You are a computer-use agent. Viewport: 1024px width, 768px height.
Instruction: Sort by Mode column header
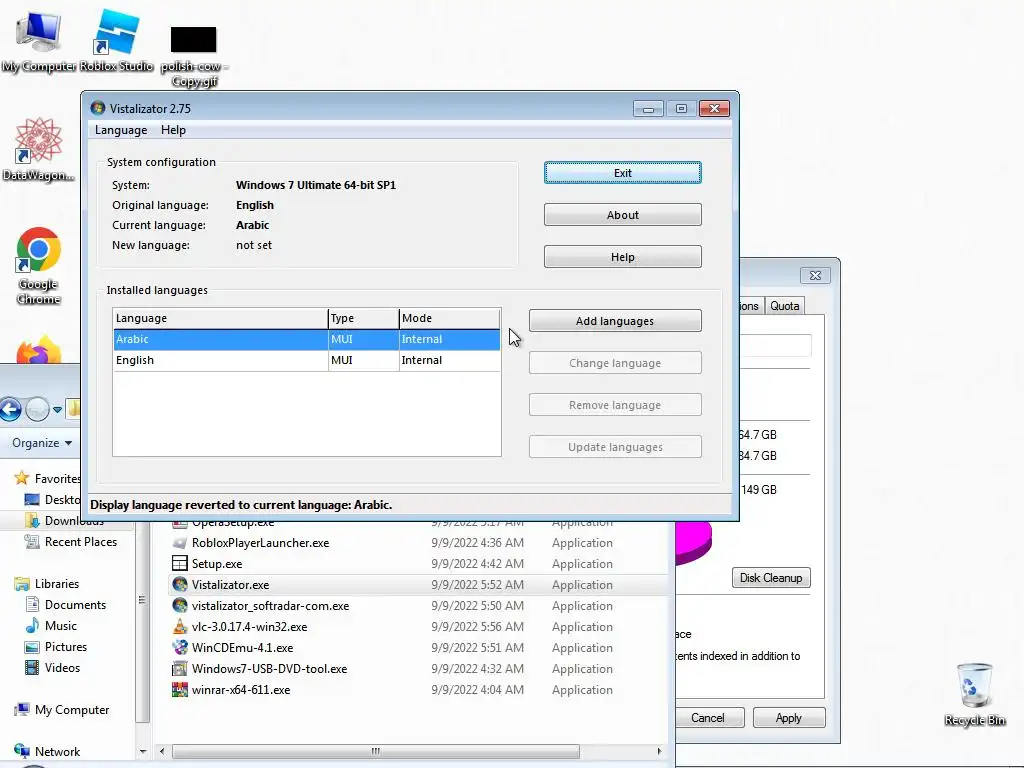449,318
